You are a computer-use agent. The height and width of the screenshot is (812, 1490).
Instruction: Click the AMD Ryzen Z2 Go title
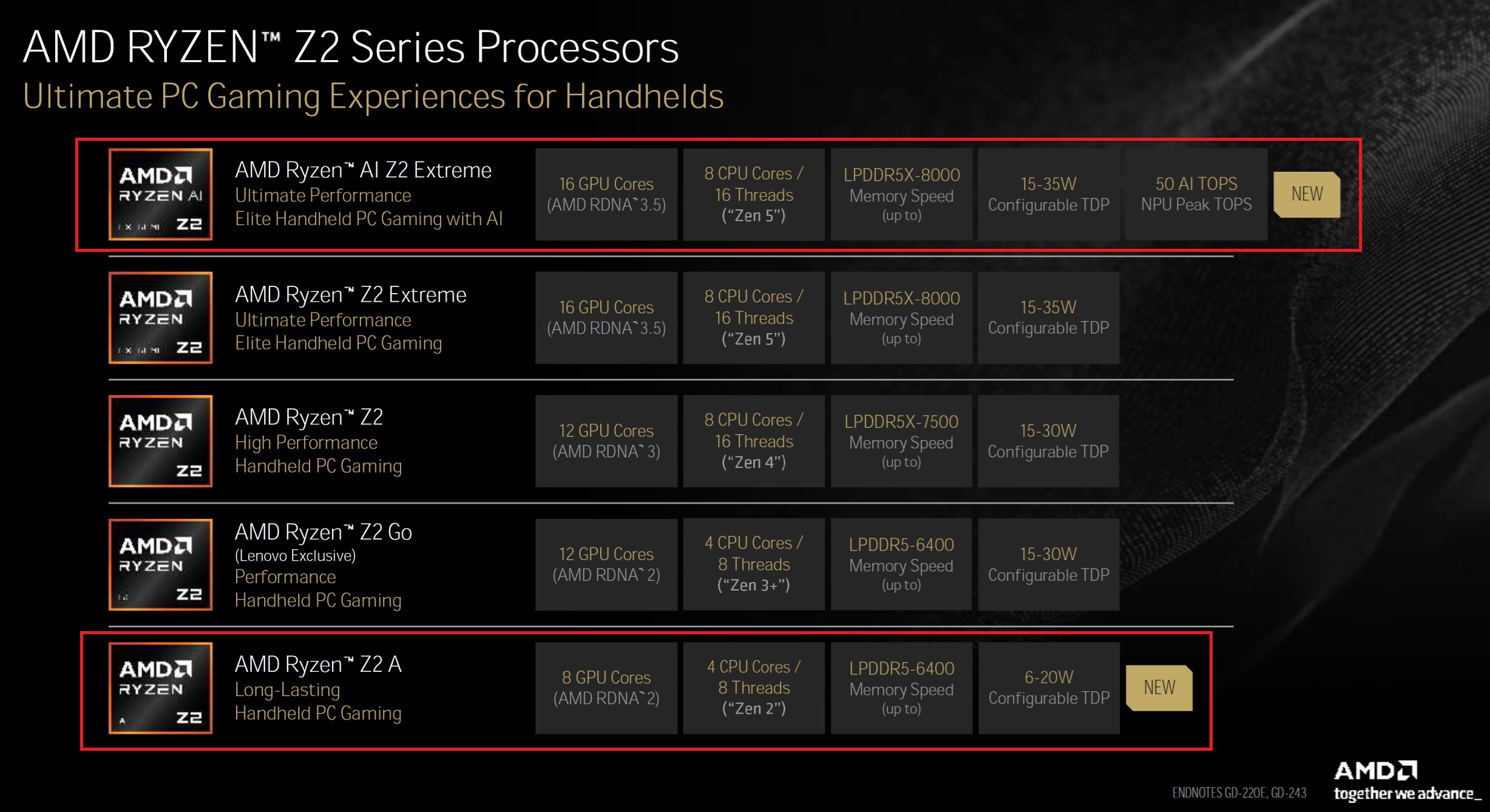click(x=323, y=532)
